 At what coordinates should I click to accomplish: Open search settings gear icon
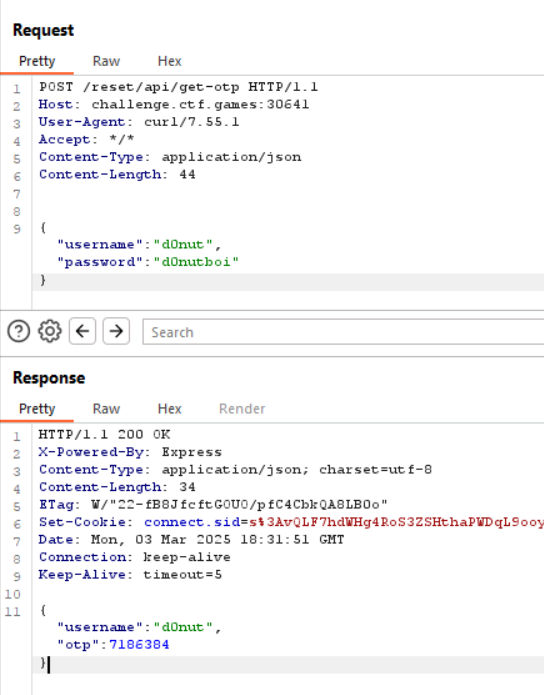pyautogui.click(x=50, y=331)
